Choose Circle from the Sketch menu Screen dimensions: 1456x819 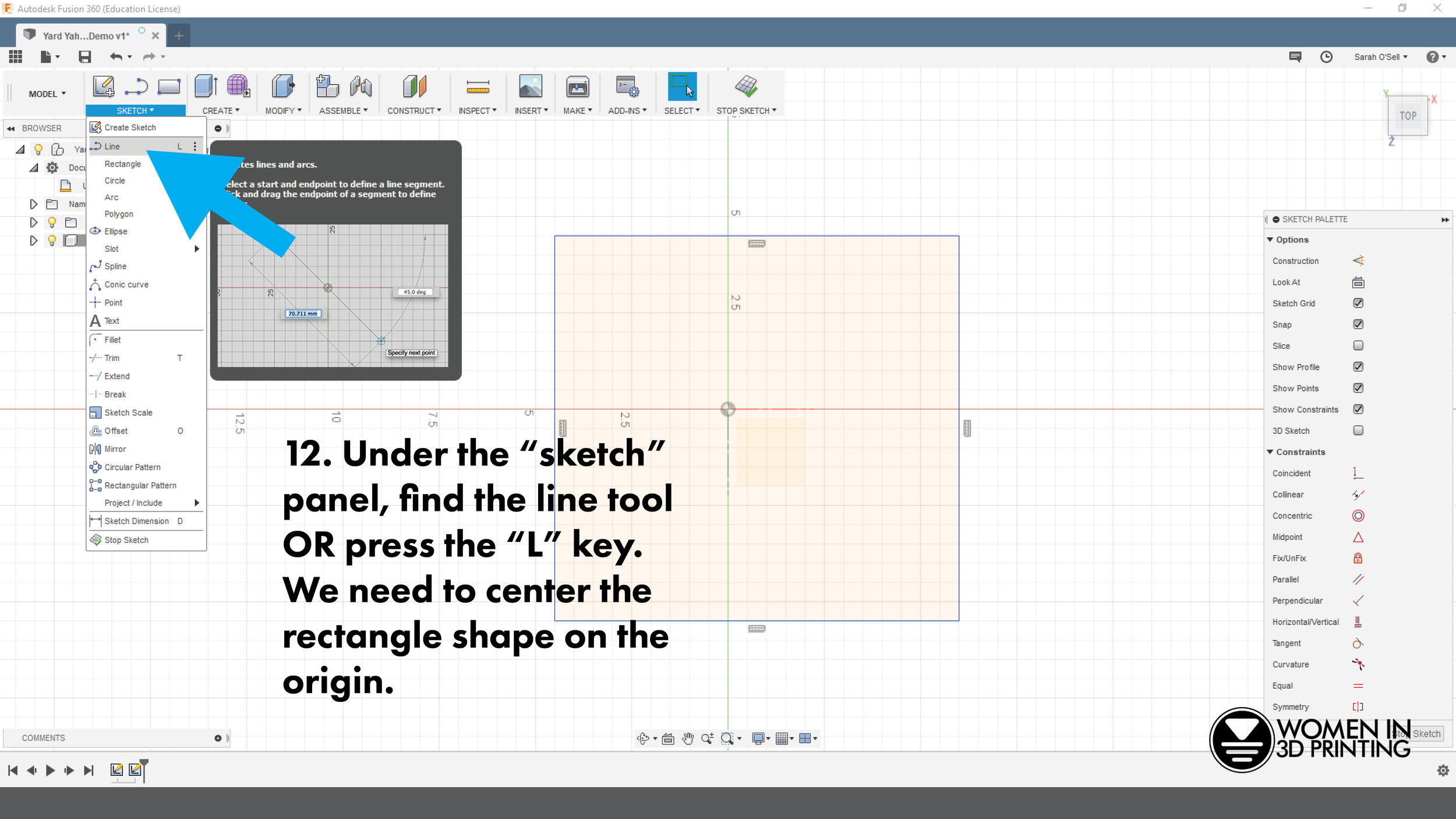(x=146, y=181)
